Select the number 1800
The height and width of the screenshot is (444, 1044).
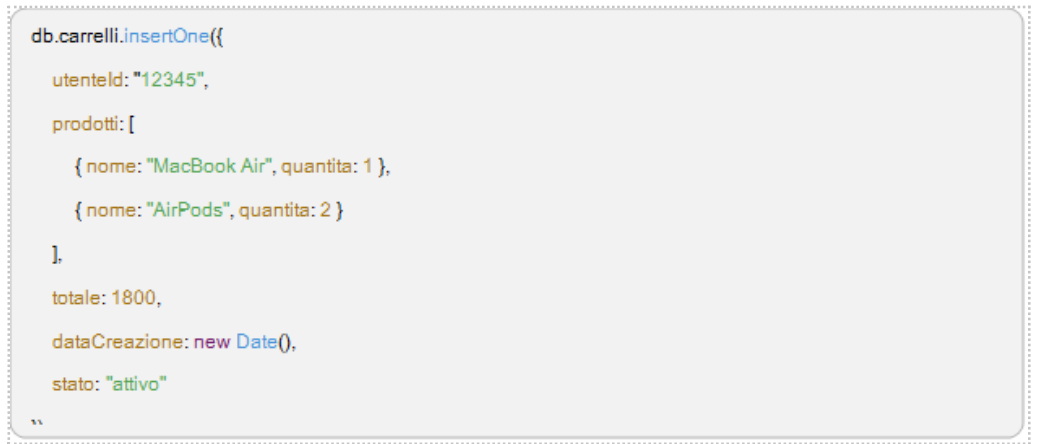(134, 298)
